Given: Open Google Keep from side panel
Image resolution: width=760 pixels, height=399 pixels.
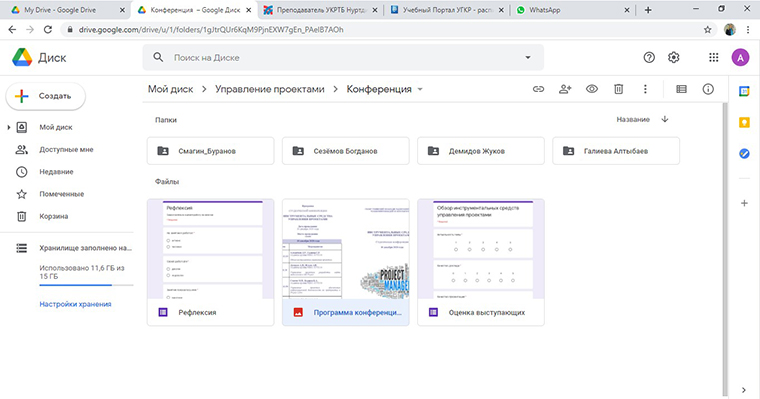Looking at the screenshot, I should coord(744,123).
